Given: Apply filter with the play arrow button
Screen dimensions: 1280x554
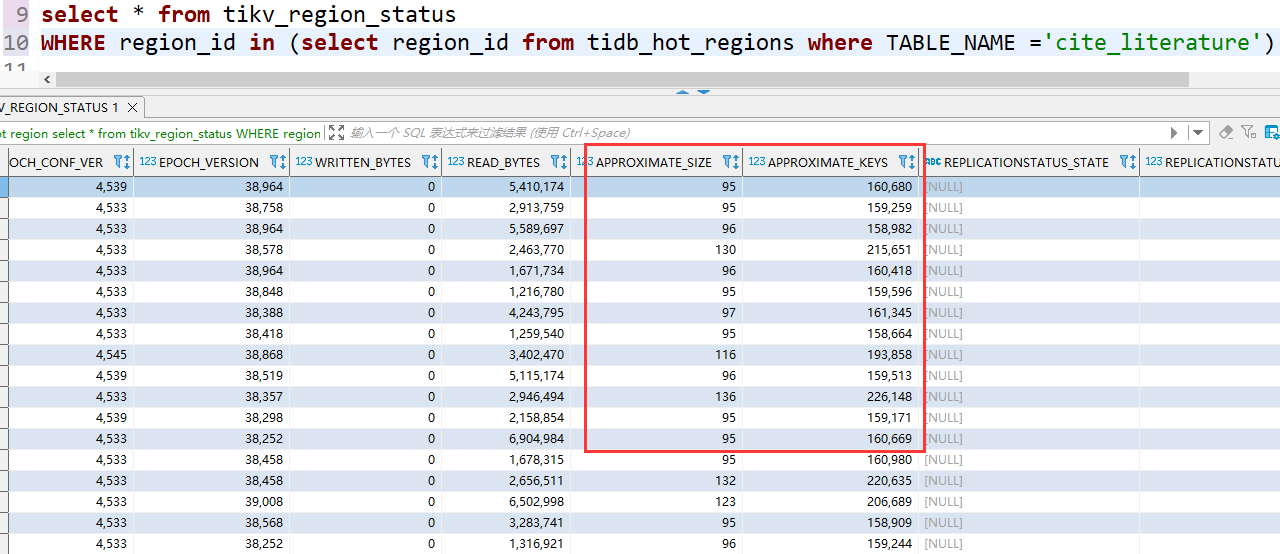Looking at the screenshot, I should (1175, 133).
